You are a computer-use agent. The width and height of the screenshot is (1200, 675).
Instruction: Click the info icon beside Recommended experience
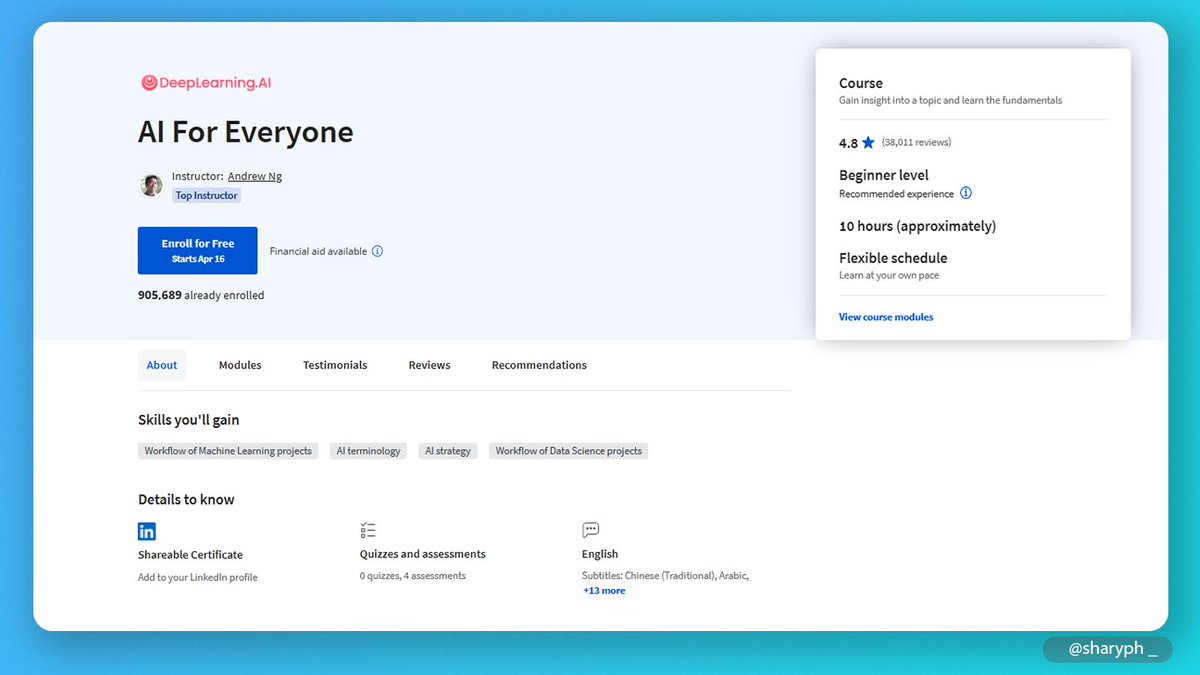(966, 193)
